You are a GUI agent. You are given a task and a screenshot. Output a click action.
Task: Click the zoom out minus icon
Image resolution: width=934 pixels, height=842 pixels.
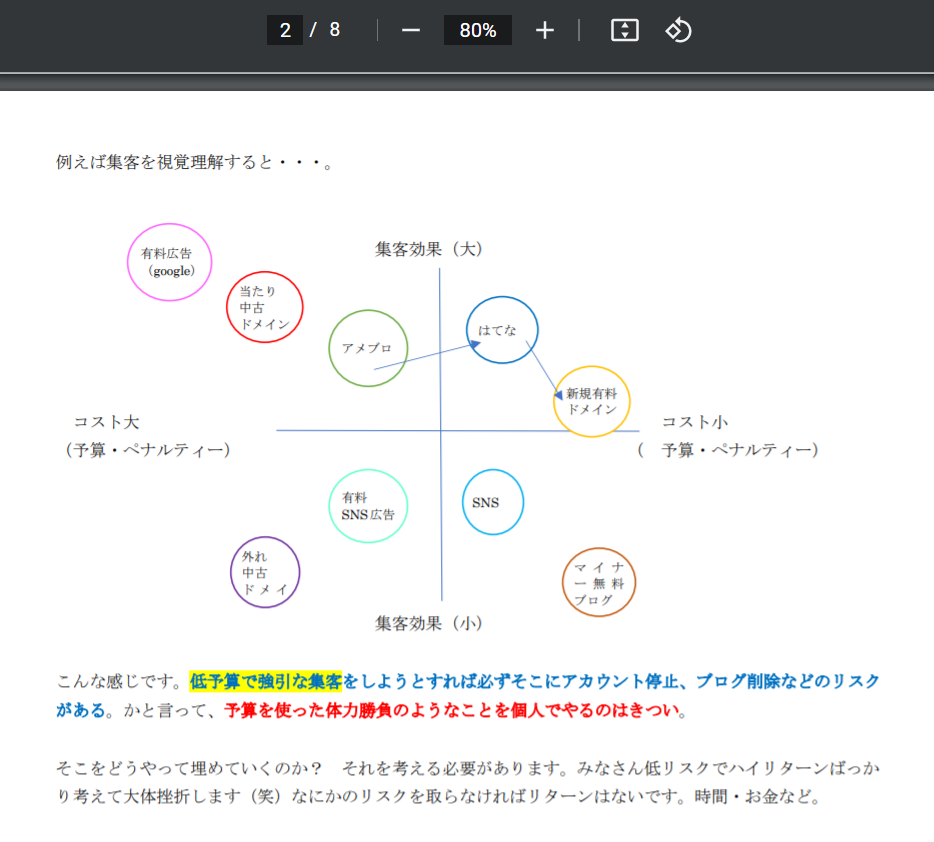pos(411,30)
